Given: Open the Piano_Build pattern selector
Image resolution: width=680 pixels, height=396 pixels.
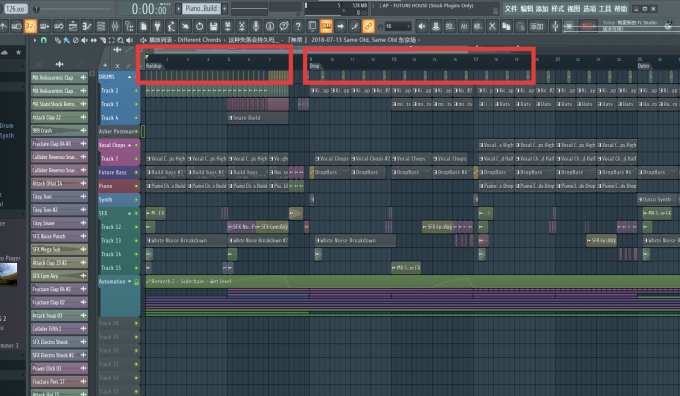Looking at the screenshot, I should [x=202, y=8].
